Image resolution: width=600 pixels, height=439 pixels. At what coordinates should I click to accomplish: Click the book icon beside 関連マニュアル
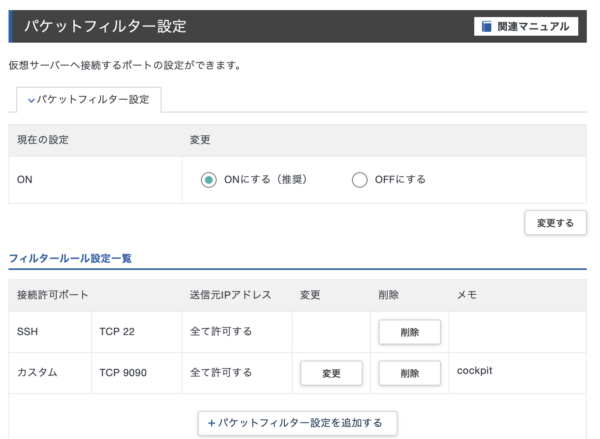[x=487, y=27]
